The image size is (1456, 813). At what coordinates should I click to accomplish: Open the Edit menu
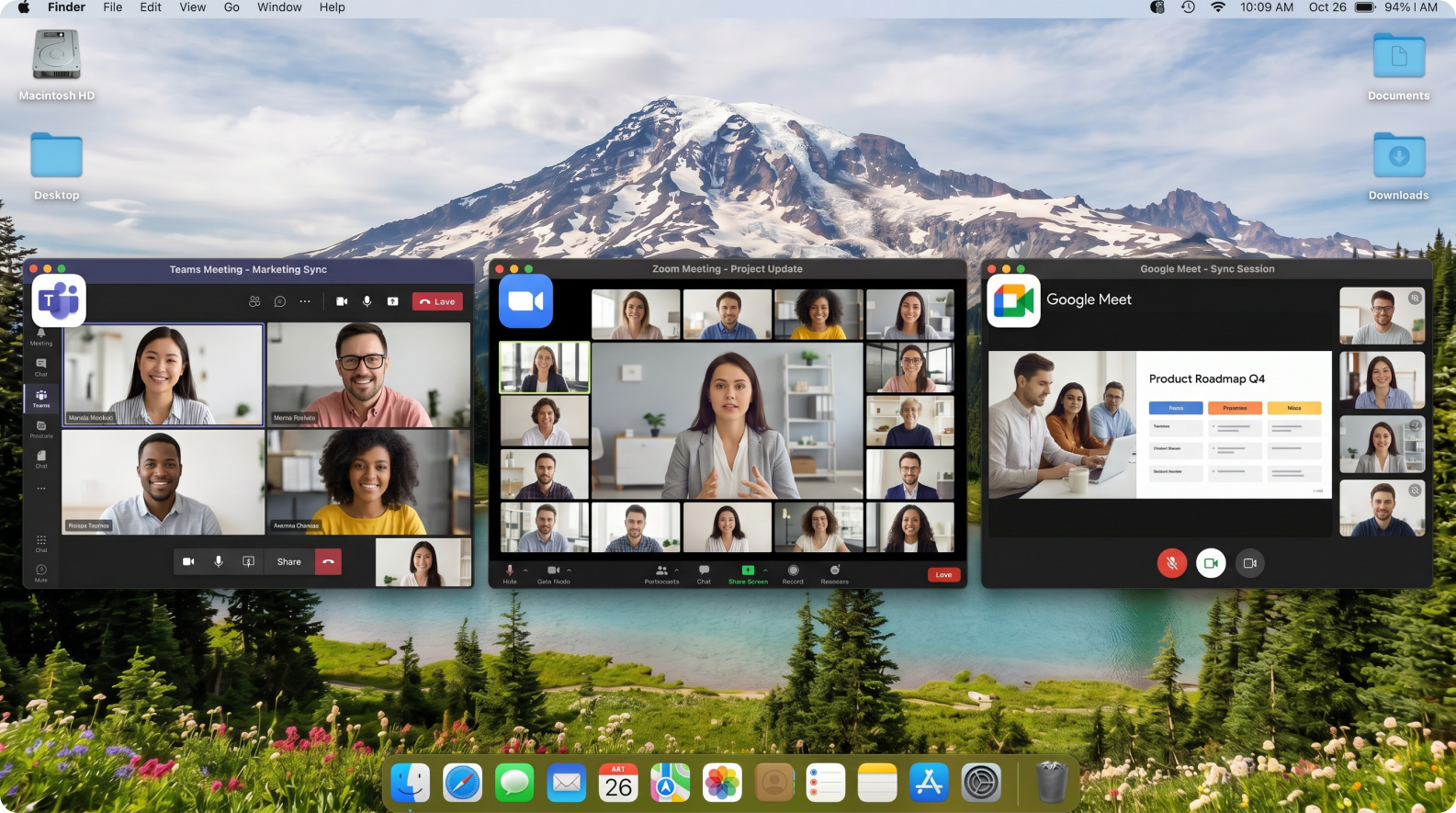[x=151, y=7]
